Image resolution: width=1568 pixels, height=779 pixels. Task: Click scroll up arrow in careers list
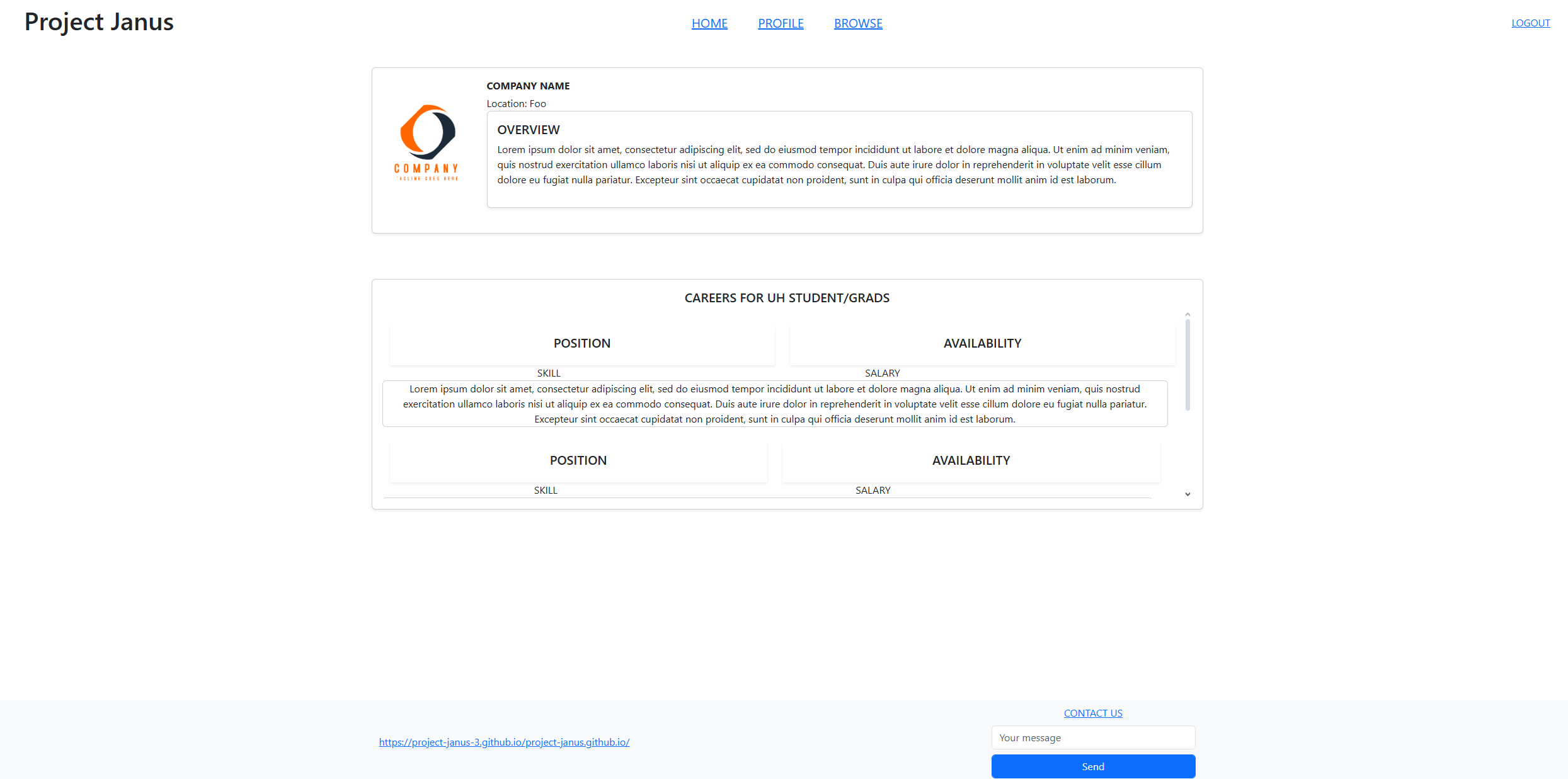(1187, 314)
